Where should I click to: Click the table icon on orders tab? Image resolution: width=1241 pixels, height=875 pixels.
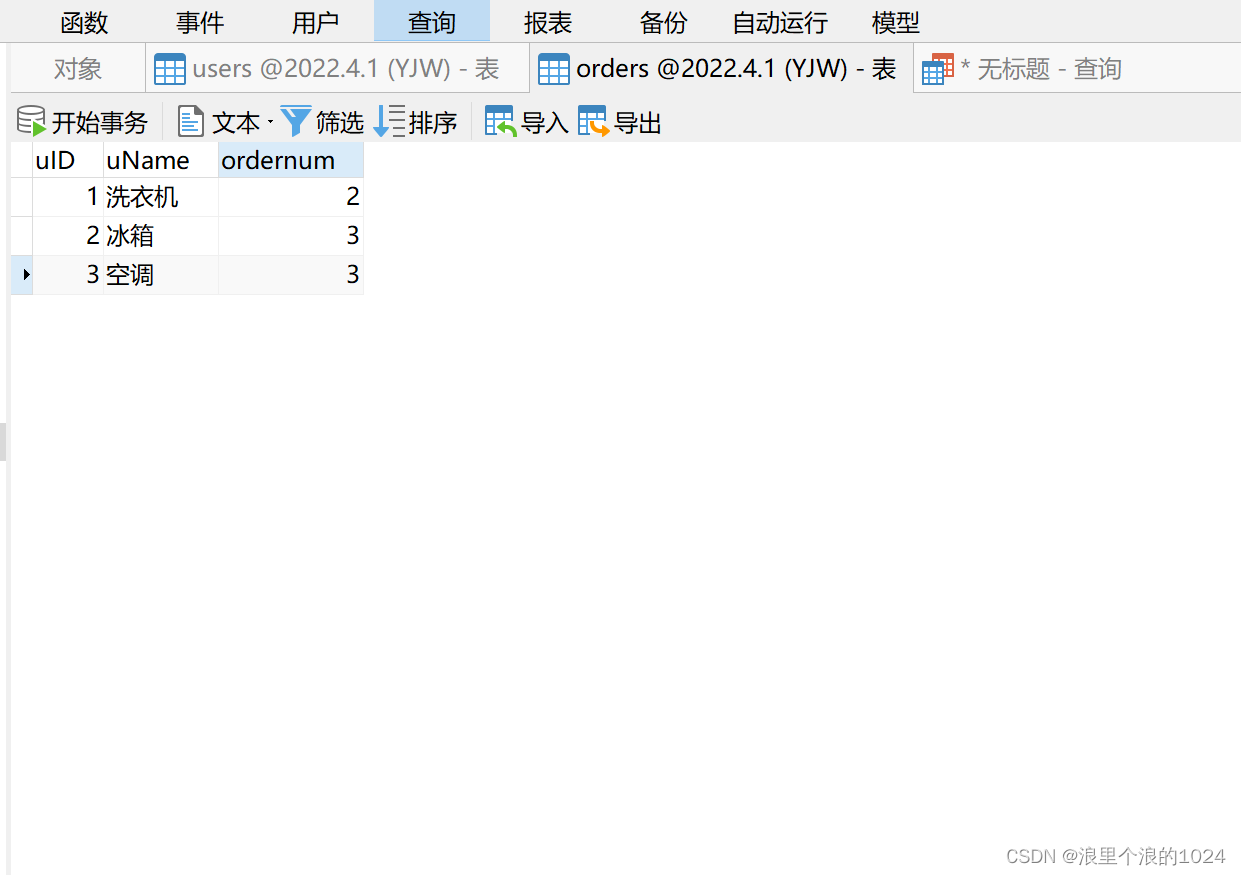[554, 69]
